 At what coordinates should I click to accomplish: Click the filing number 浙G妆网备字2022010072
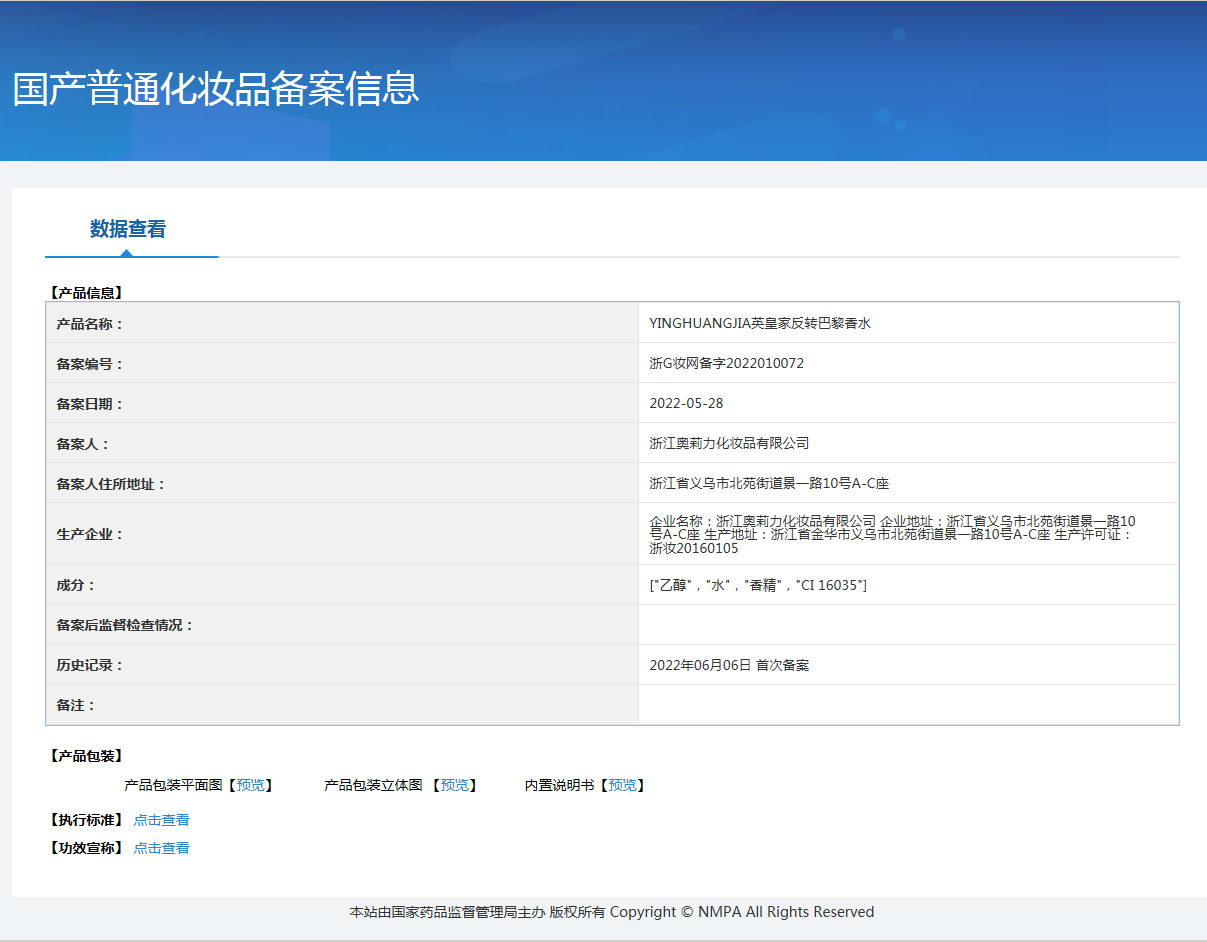726,363
